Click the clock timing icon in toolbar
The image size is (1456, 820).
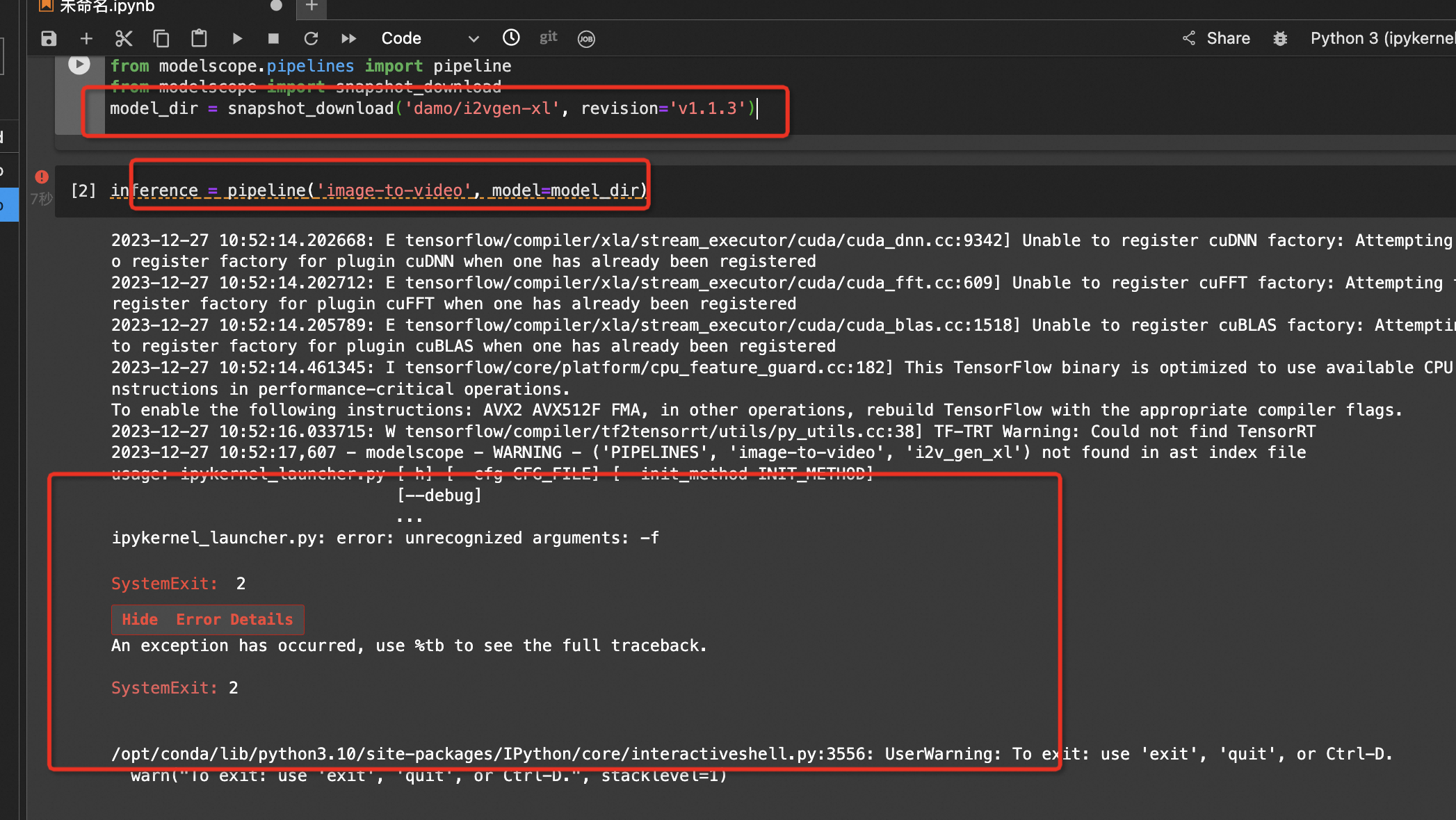click(x=511, y=38)
